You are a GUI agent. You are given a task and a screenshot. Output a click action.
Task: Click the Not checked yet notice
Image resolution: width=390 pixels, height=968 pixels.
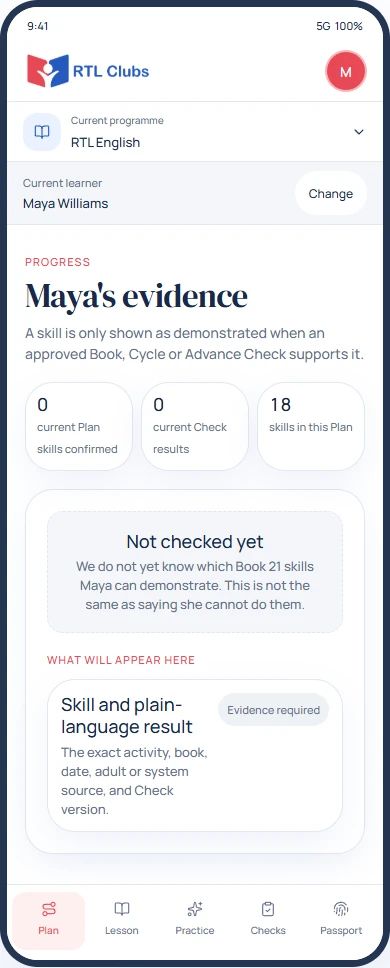click(x=195, y=572)
